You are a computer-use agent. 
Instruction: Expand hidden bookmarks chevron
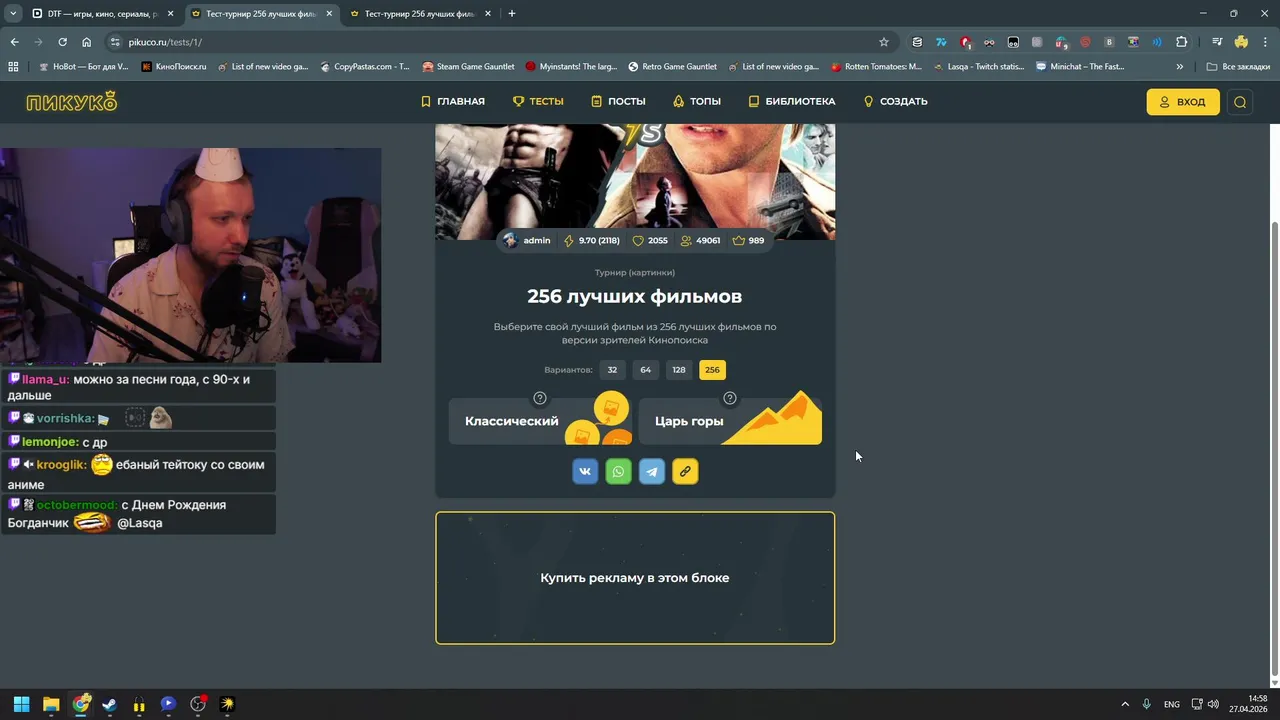[1180, 67]
